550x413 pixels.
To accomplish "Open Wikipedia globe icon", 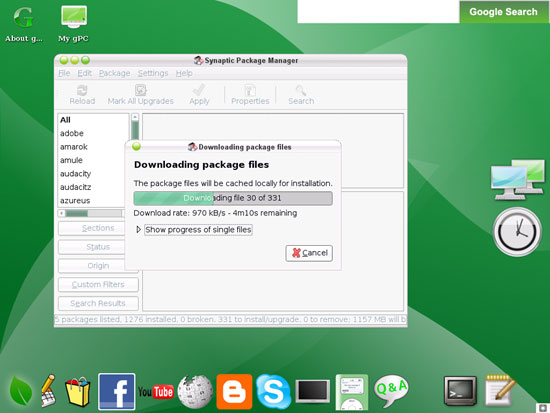I will [x=195, y=392].
